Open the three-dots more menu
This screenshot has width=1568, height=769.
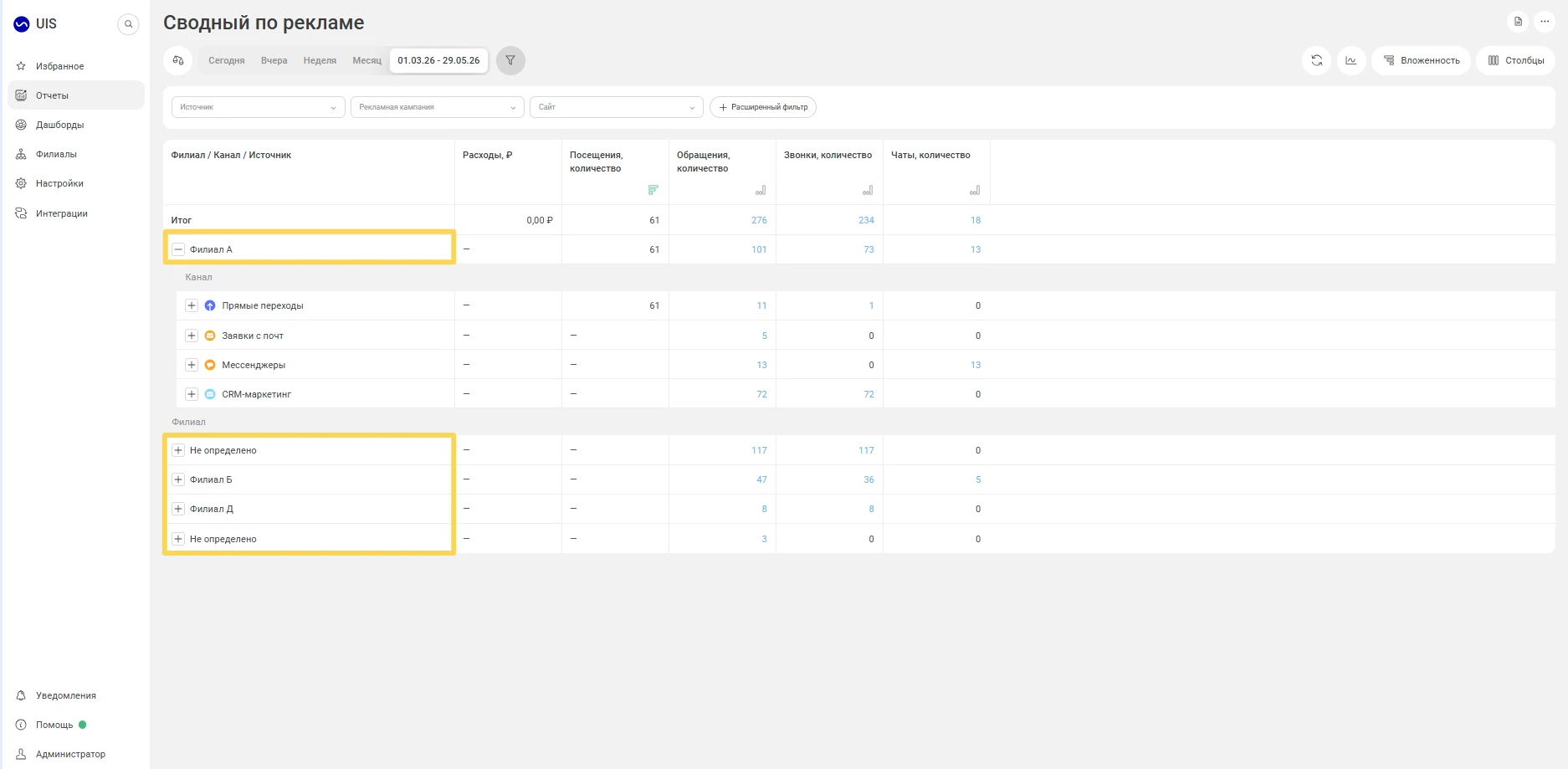click(1545, 22)
